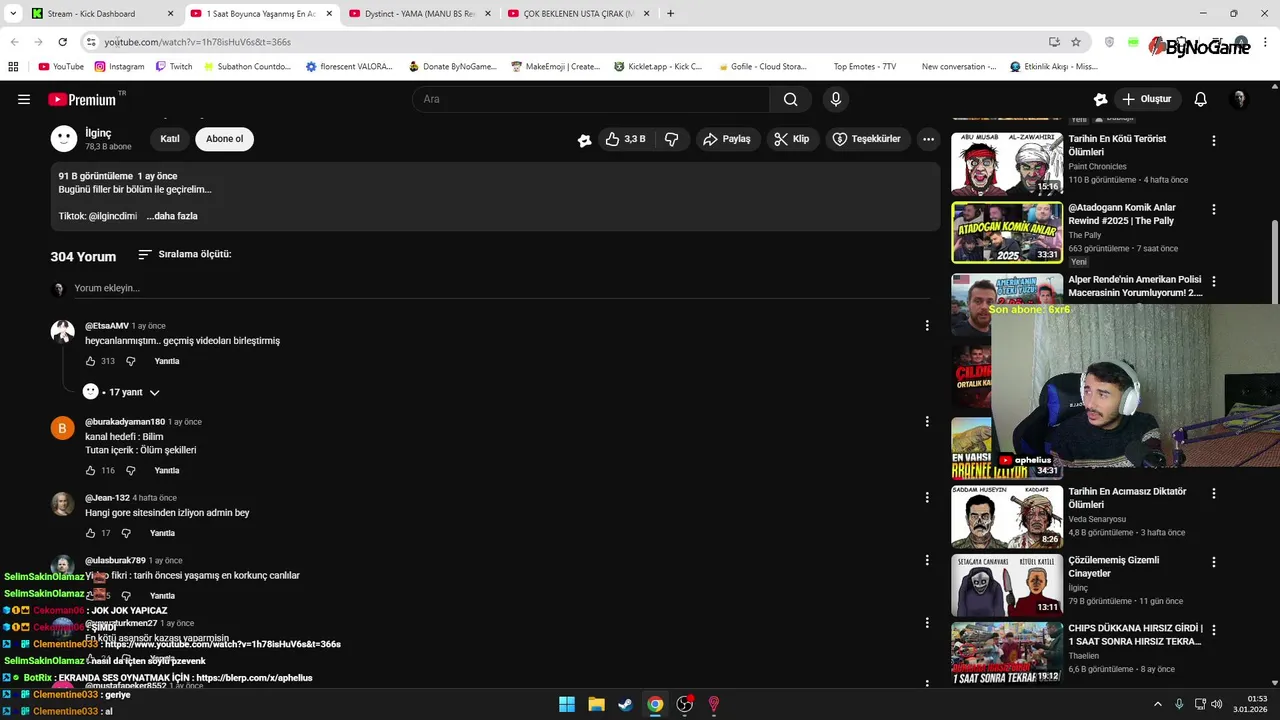
Task: Open the YouTube hamburger guide menu
Action: click(24, 99)
